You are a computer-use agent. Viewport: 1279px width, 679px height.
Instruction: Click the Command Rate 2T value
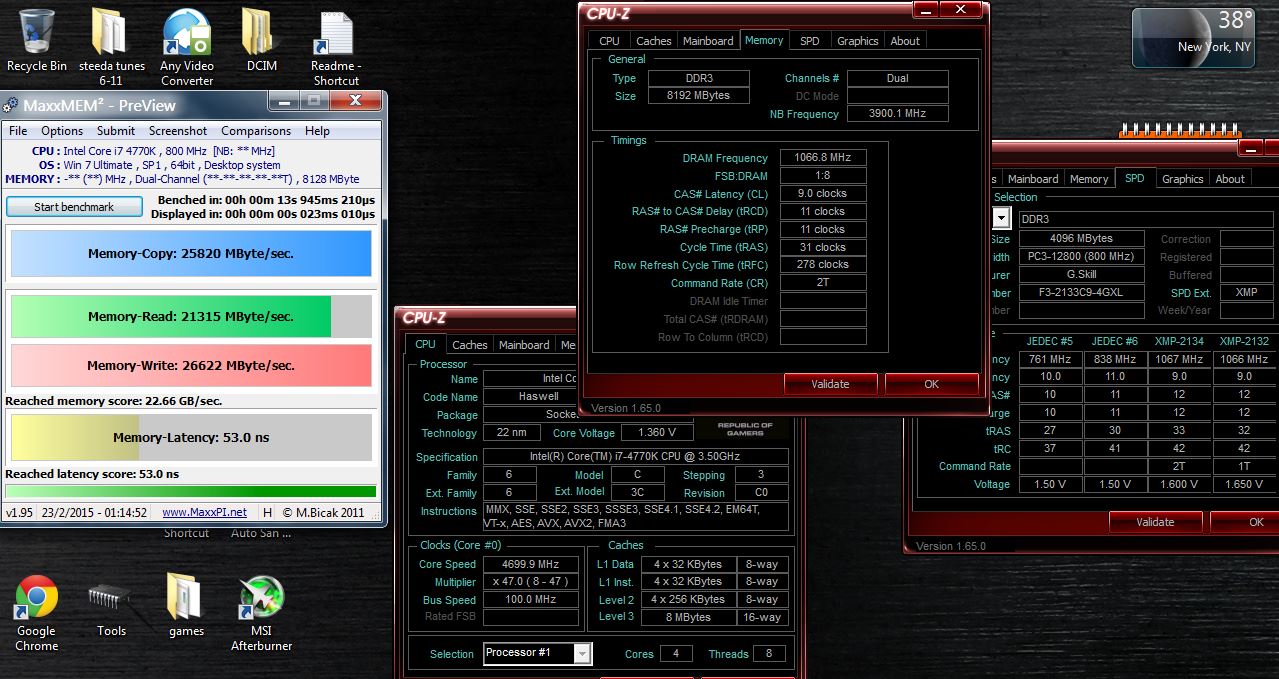click(821, 283)
